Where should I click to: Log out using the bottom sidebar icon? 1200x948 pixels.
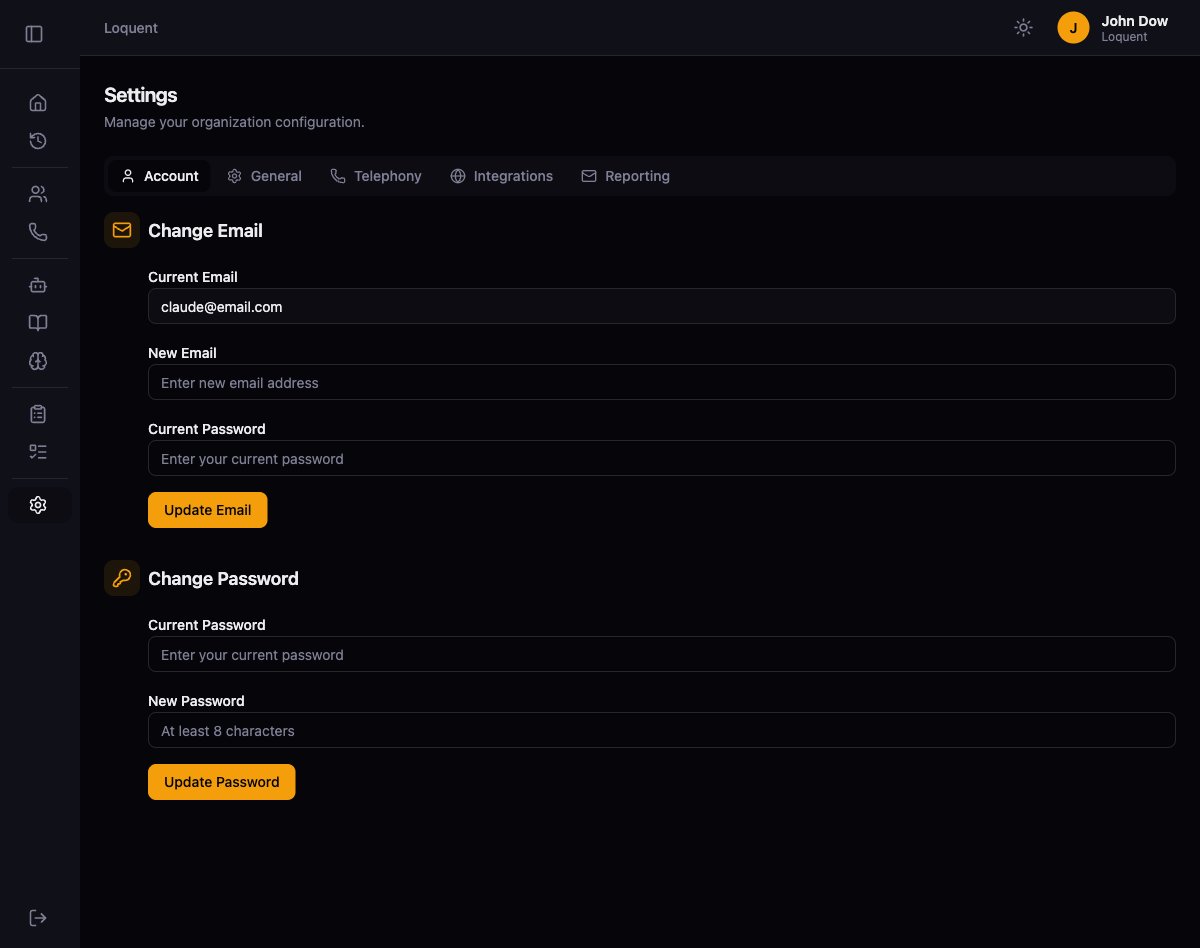[38, 917]
